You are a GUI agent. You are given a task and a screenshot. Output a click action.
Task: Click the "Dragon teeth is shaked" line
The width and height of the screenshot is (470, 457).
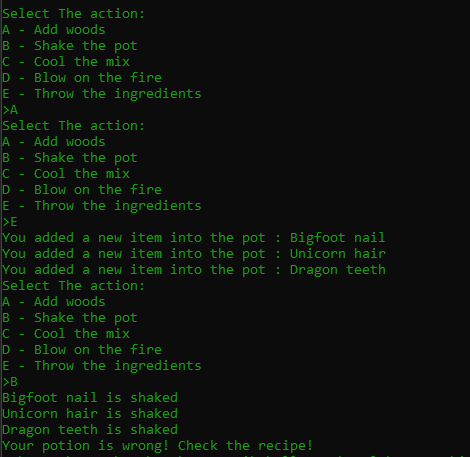tap(90, 430)
